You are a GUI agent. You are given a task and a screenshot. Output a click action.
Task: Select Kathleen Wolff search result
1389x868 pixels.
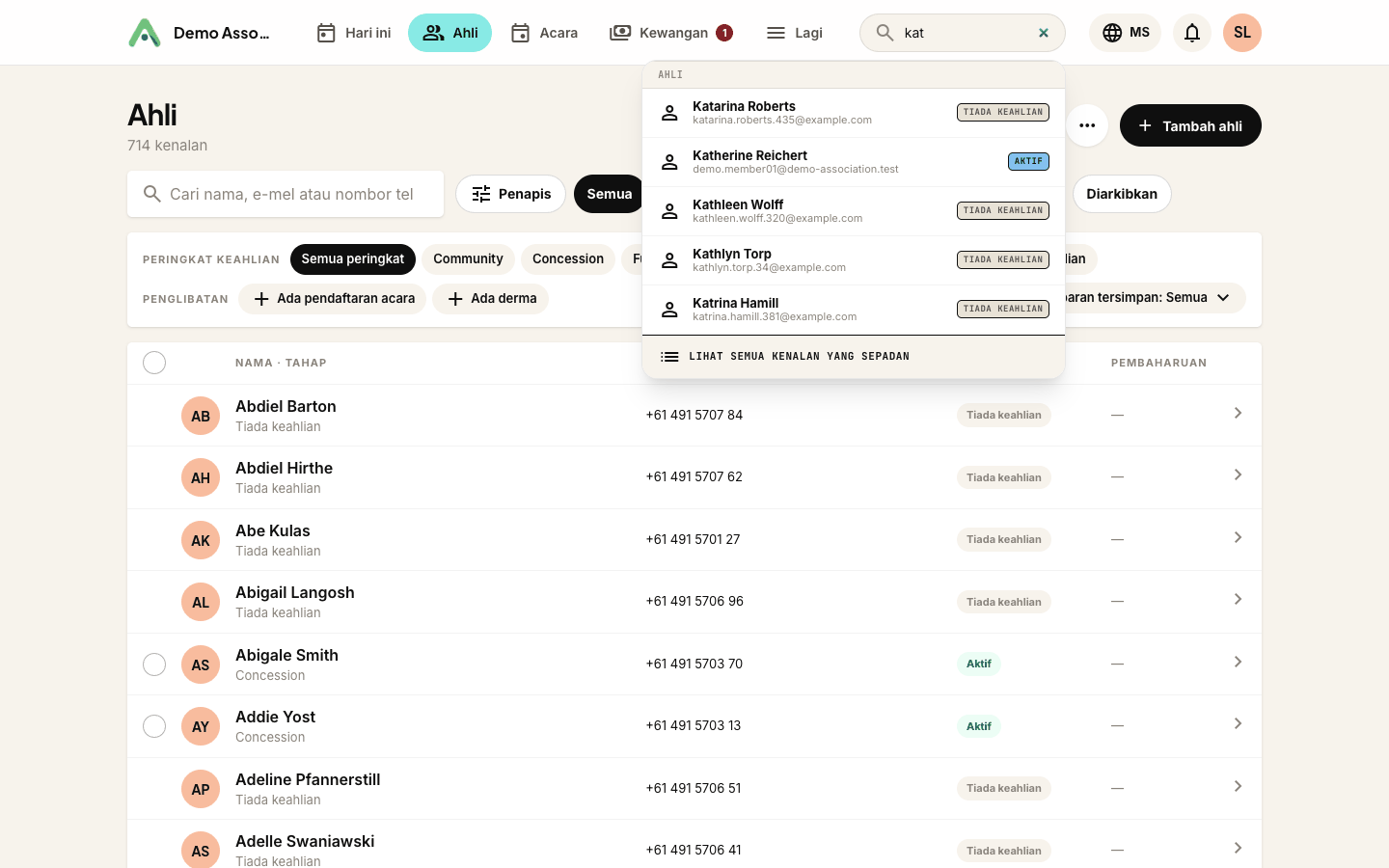point(854,211)
